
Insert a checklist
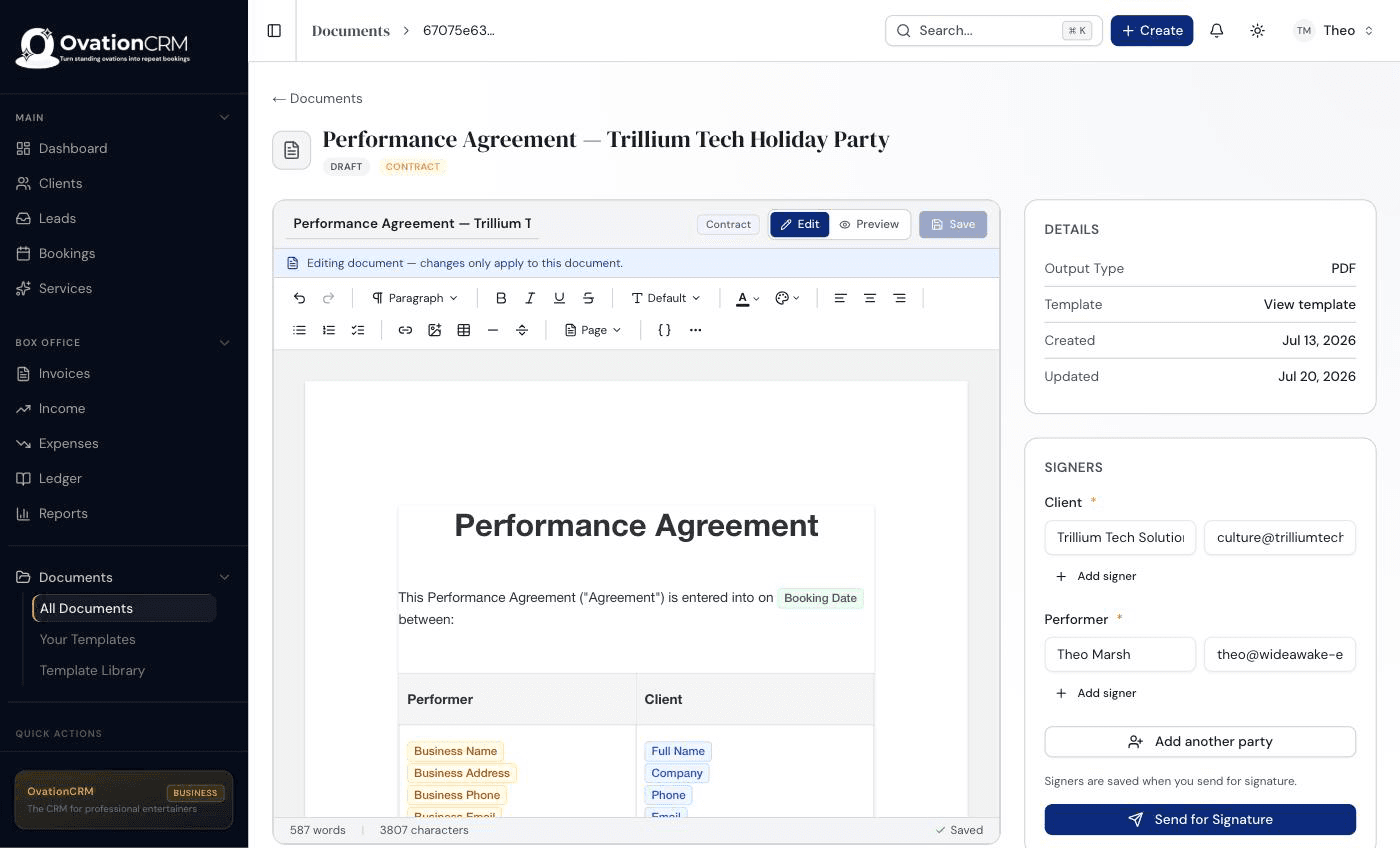pos(357,330)
